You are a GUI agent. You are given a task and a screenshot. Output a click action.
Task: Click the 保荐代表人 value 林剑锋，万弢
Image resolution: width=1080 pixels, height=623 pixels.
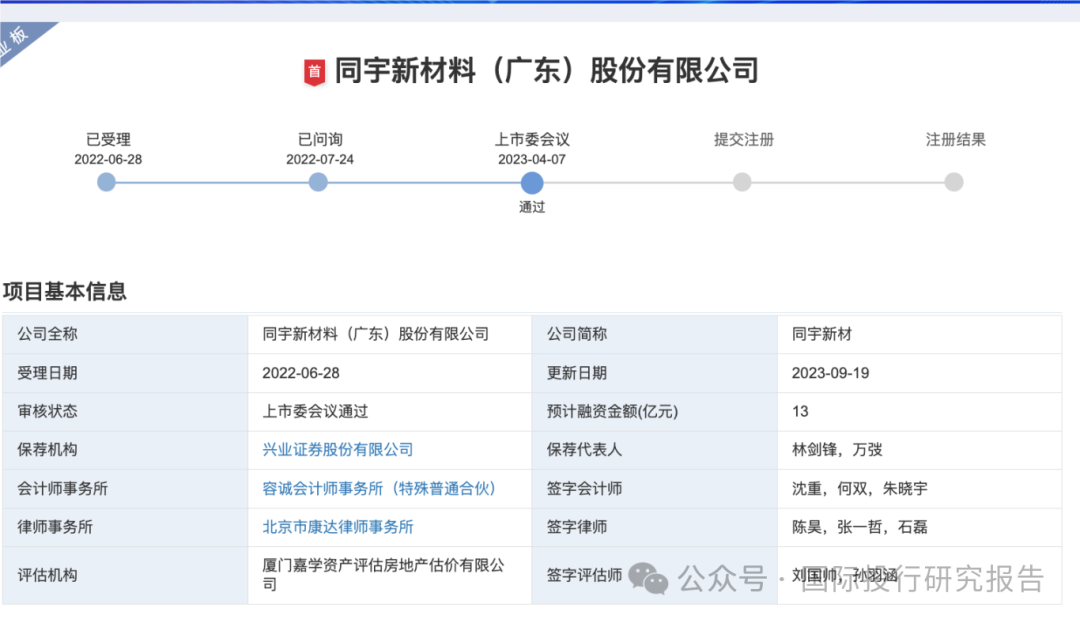click(x=837, y=450)
